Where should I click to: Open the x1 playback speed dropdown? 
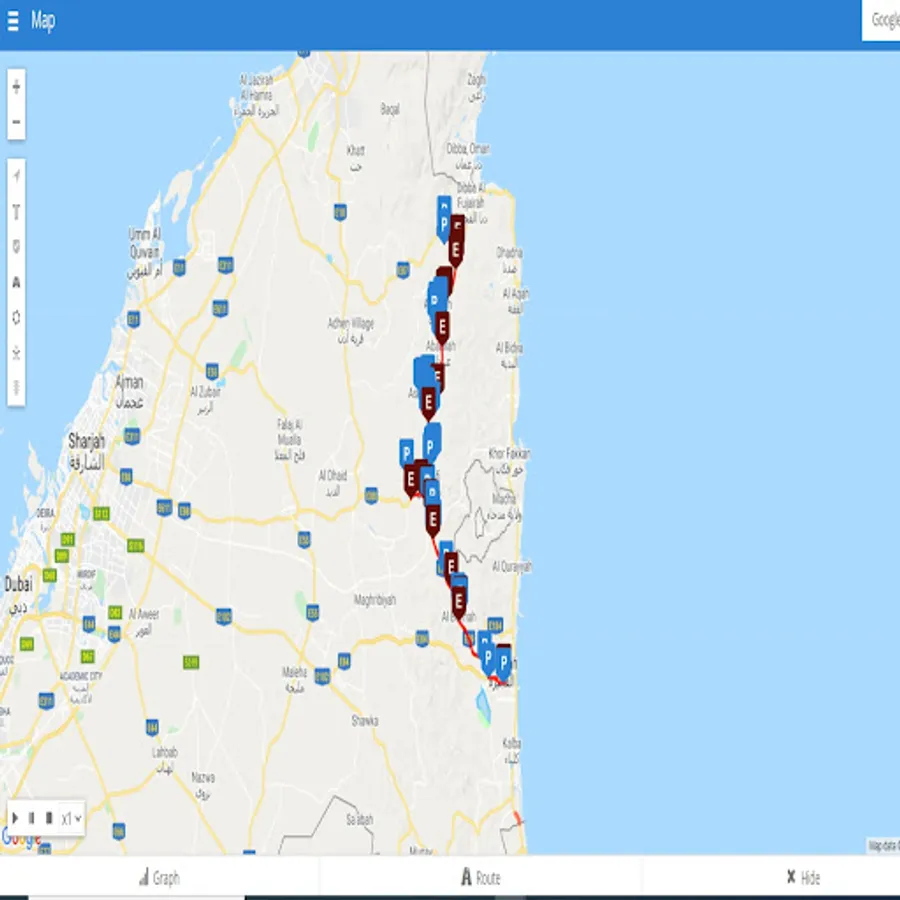coord(71,818)
